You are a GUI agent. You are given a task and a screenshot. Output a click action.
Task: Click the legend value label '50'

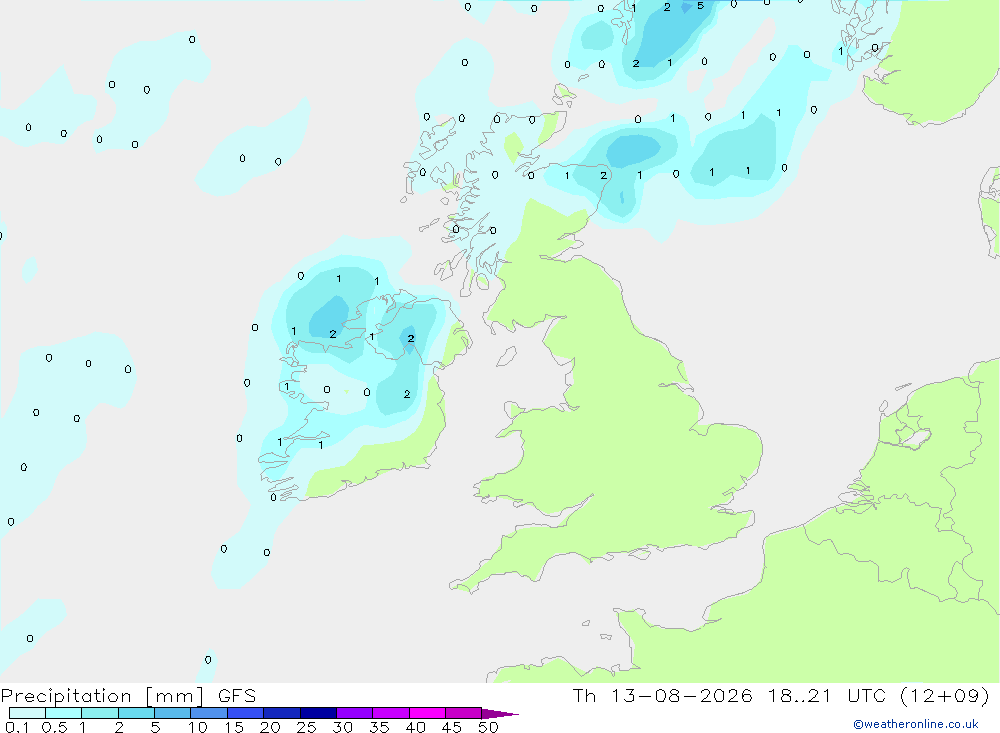click(x=488, y=727)
